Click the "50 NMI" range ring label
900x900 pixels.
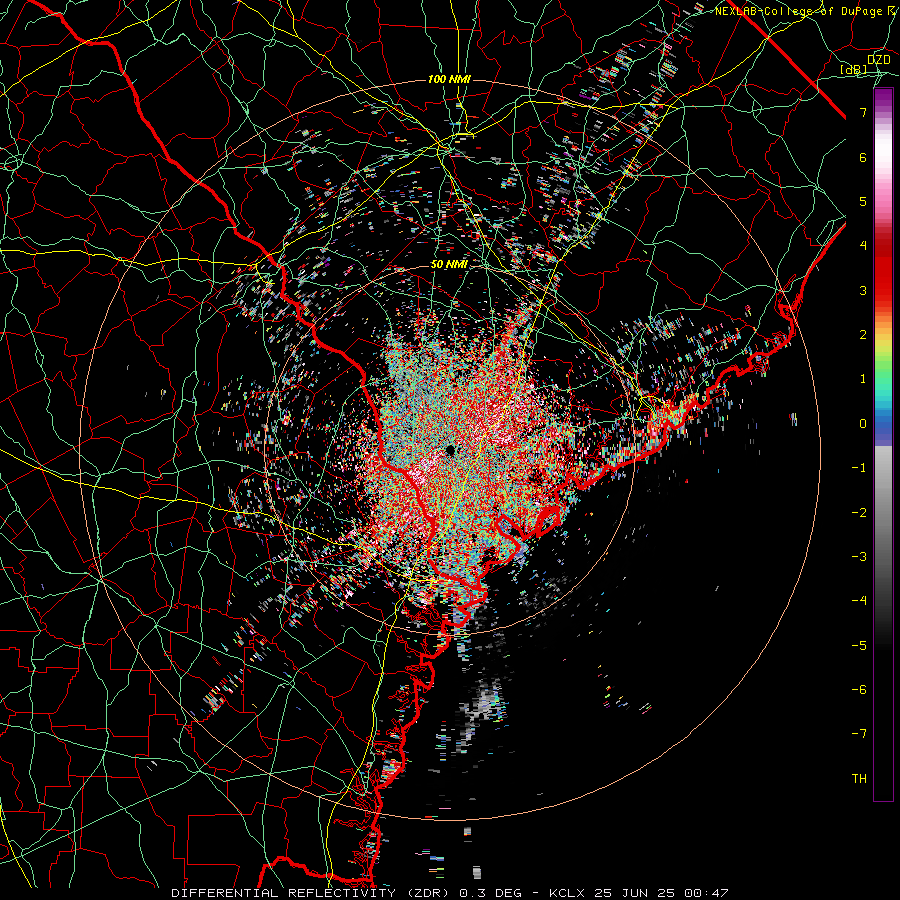(449, 264)
